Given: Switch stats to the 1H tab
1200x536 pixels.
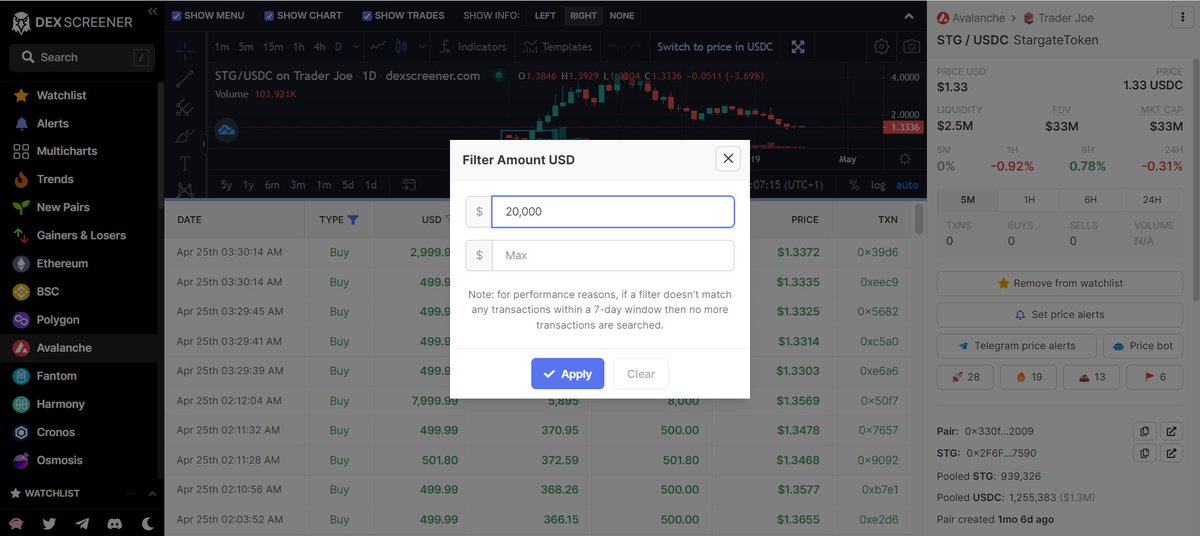Looking at the screenshot, I should click(1029, 200).
